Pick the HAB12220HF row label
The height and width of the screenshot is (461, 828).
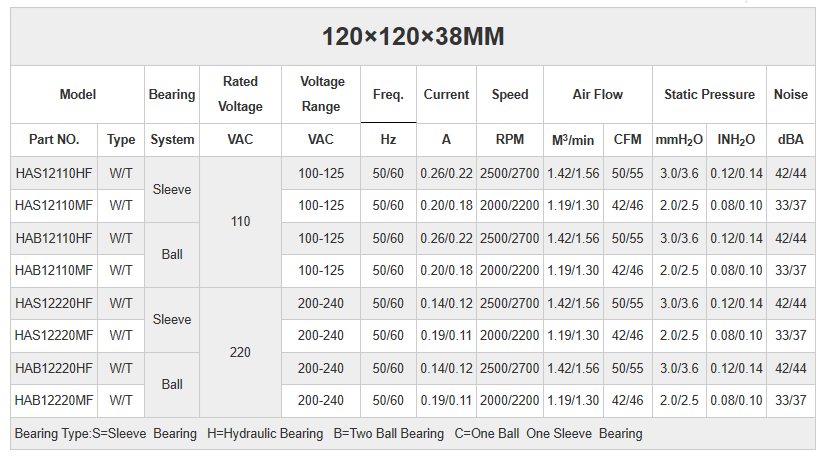coord(54,368)
